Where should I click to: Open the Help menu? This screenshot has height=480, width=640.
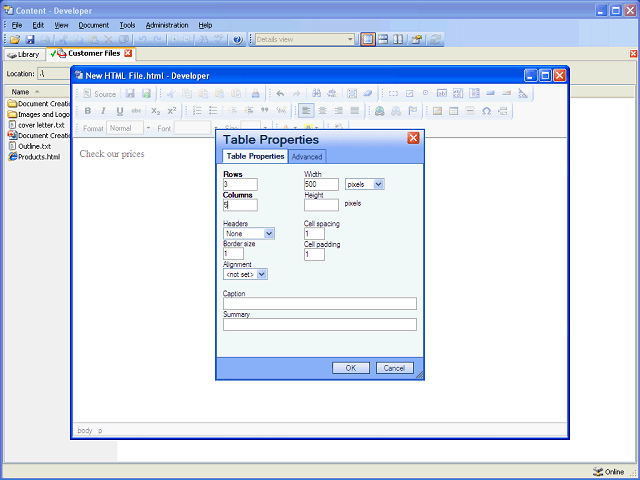pos(205,25)
